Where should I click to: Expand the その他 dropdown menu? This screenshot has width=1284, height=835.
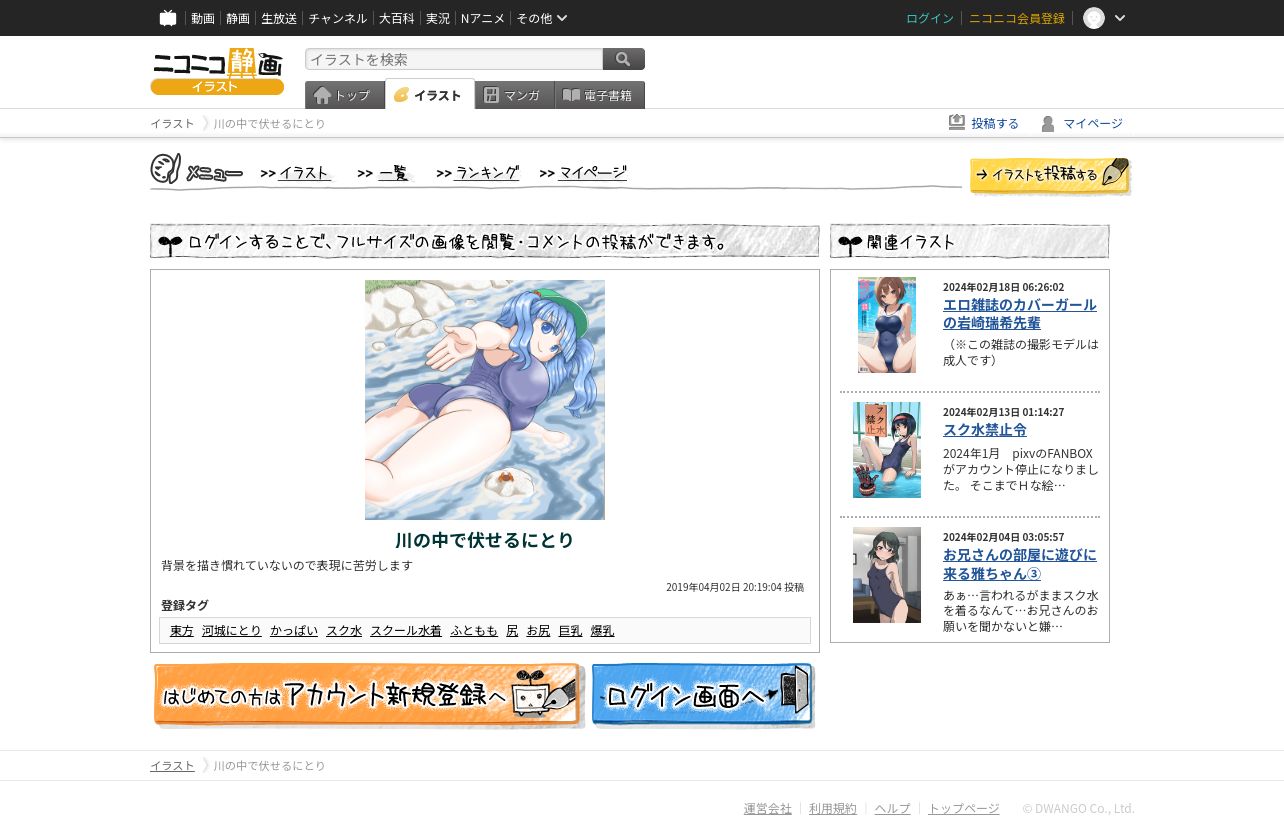[542, 18]
